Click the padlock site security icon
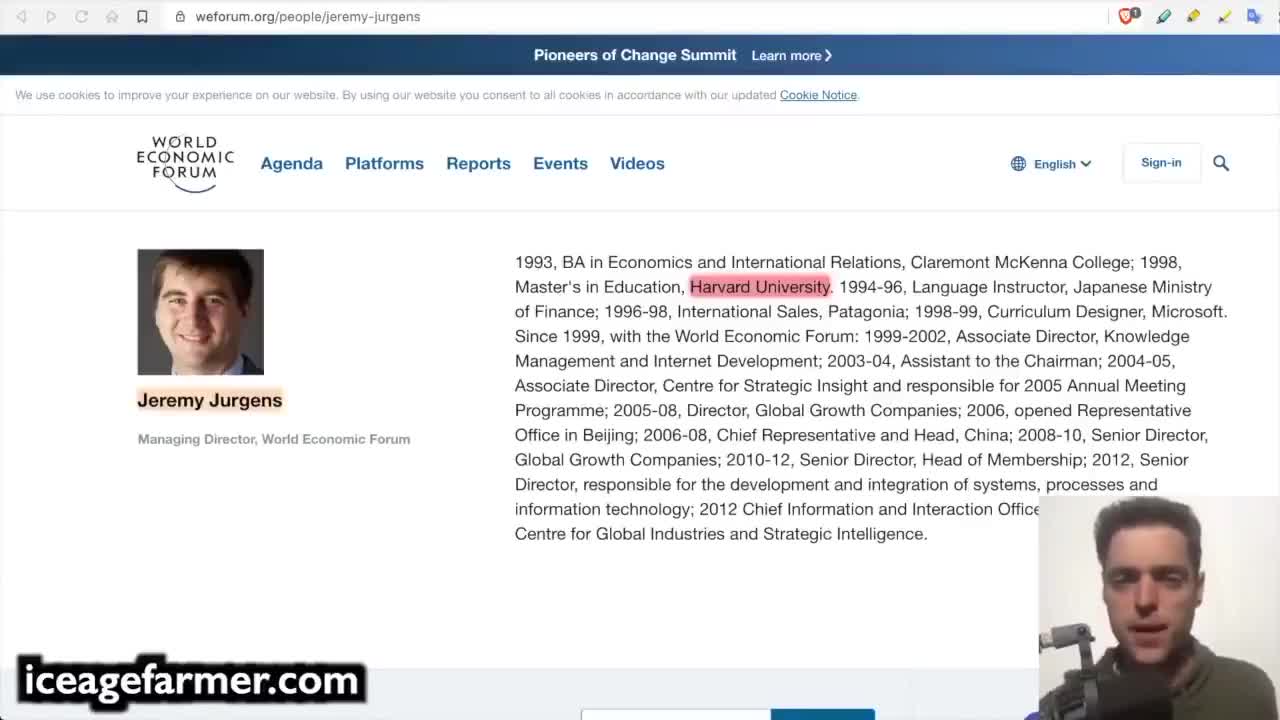The width and height of the screenshot is (1280, 720). pos(180,16)
